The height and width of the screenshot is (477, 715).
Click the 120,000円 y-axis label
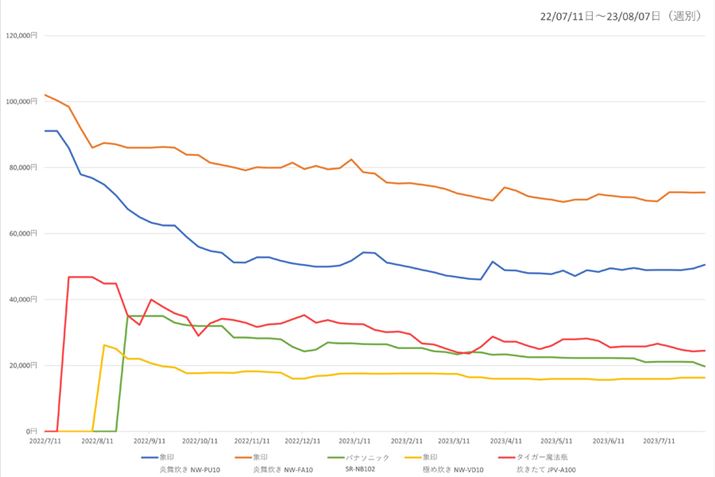(x=21, y=35)
